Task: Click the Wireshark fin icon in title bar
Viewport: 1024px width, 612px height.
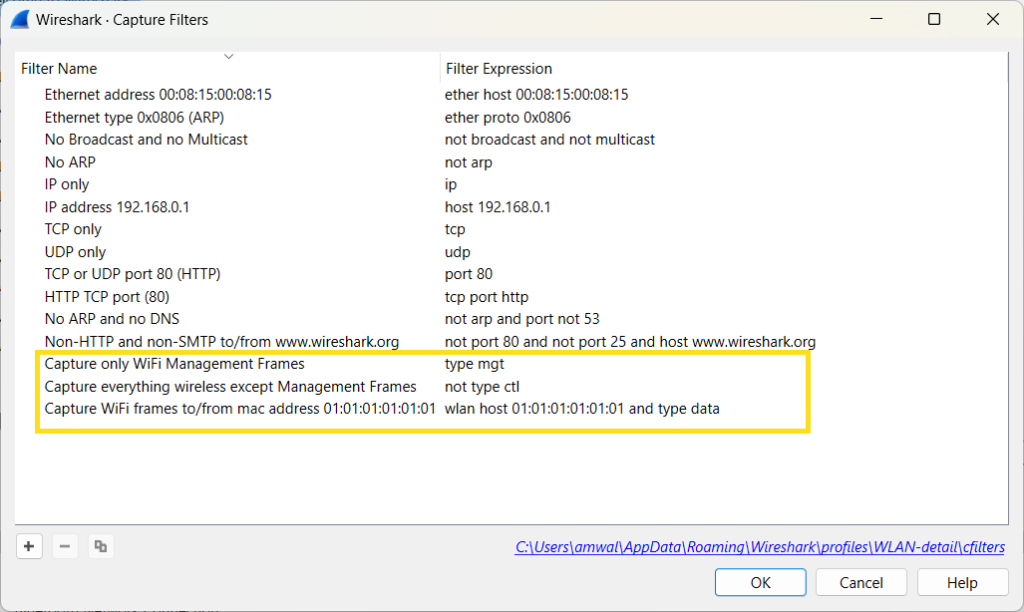Action: click(x=19, y=19)
